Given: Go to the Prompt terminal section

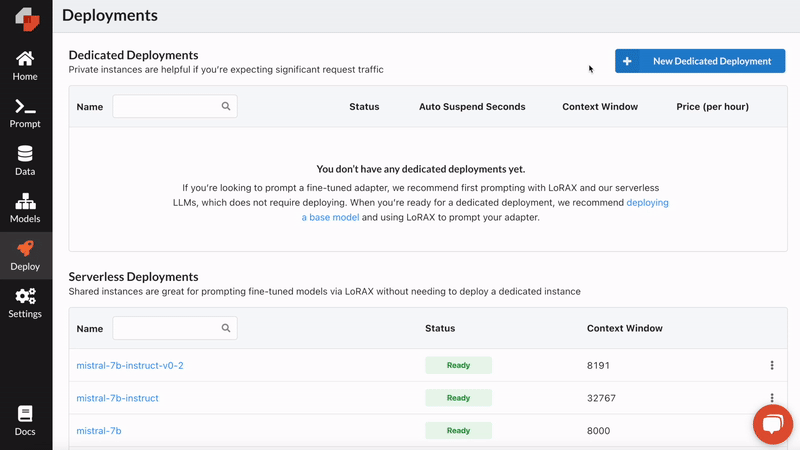Looking at the screenshot, I should coord(25,113).
